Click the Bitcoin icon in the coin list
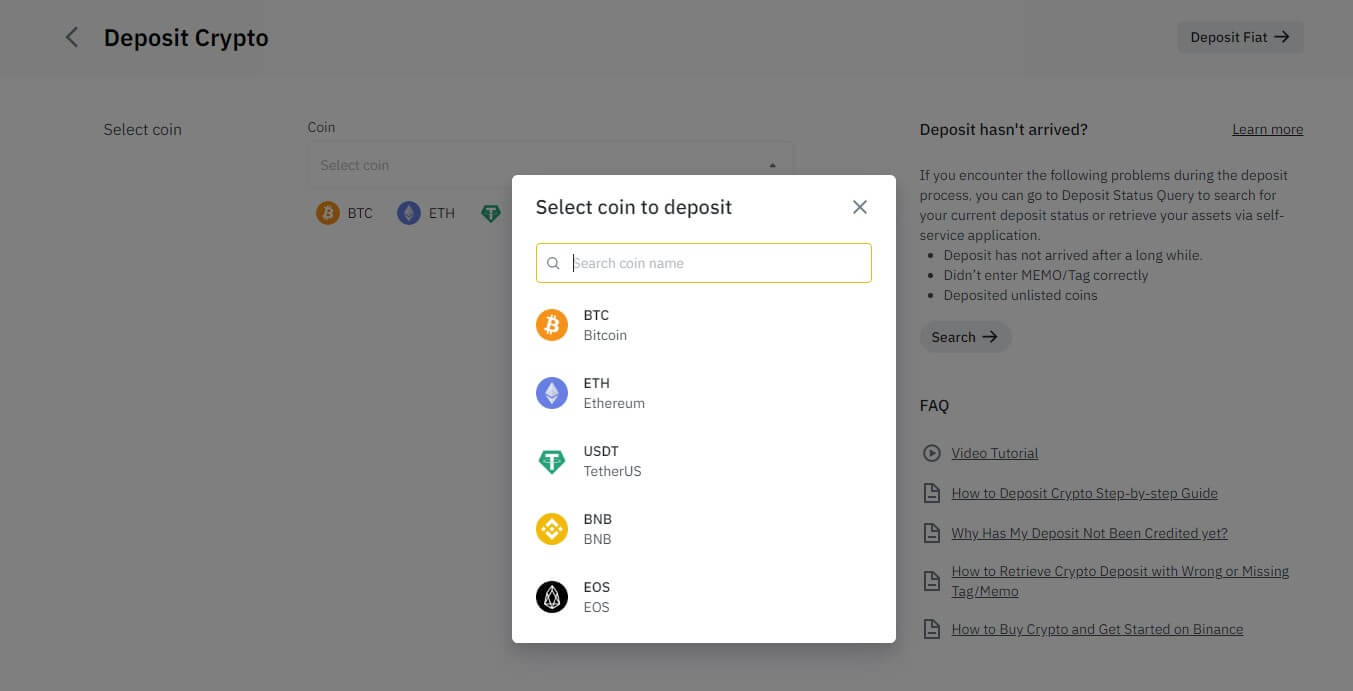This screenshot has height=691, width=1353. tap(552, 325)
